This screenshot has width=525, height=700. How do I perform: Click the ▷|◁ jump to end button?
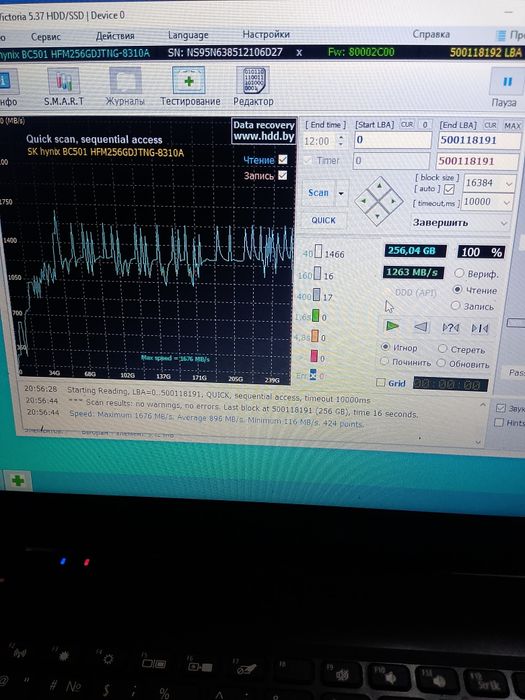point(480,329)
